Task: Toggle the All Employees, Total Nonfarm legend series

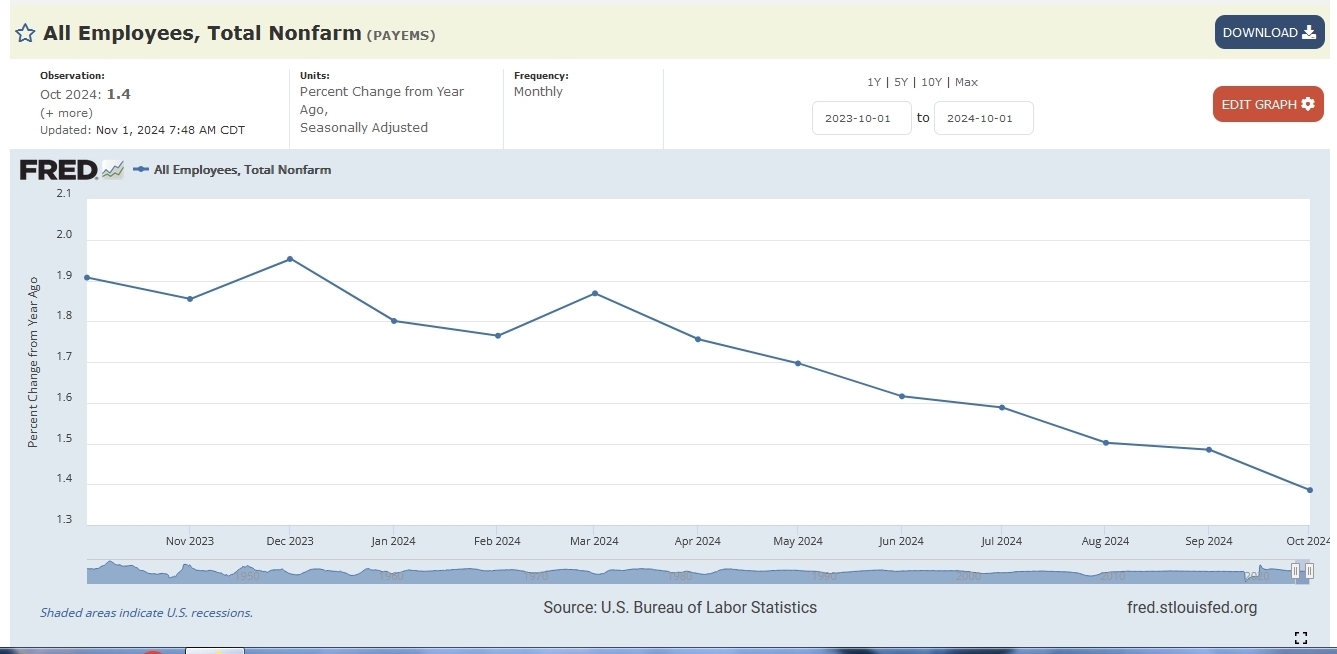Action: 241,170
